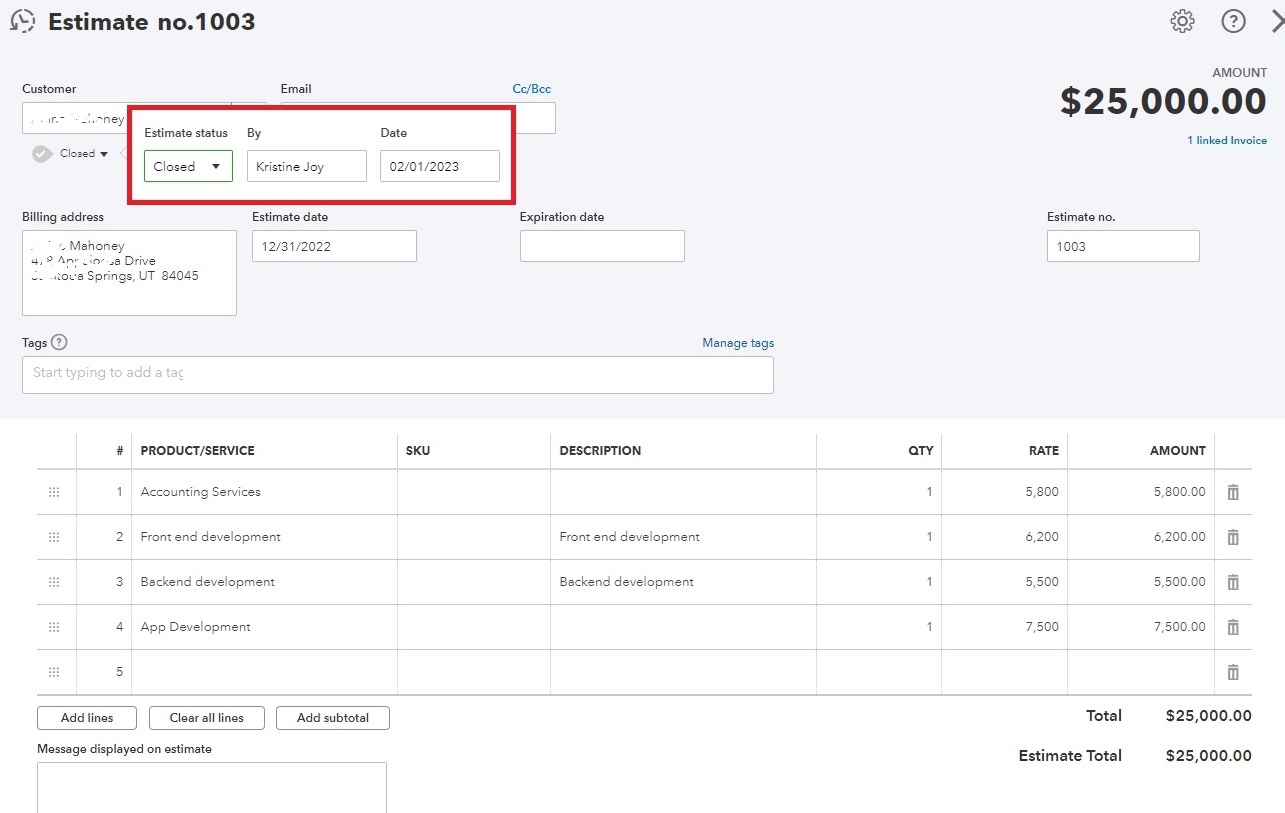Delete the Front end development line
The image size is (1285, 813).
[x=1233, y=537]
